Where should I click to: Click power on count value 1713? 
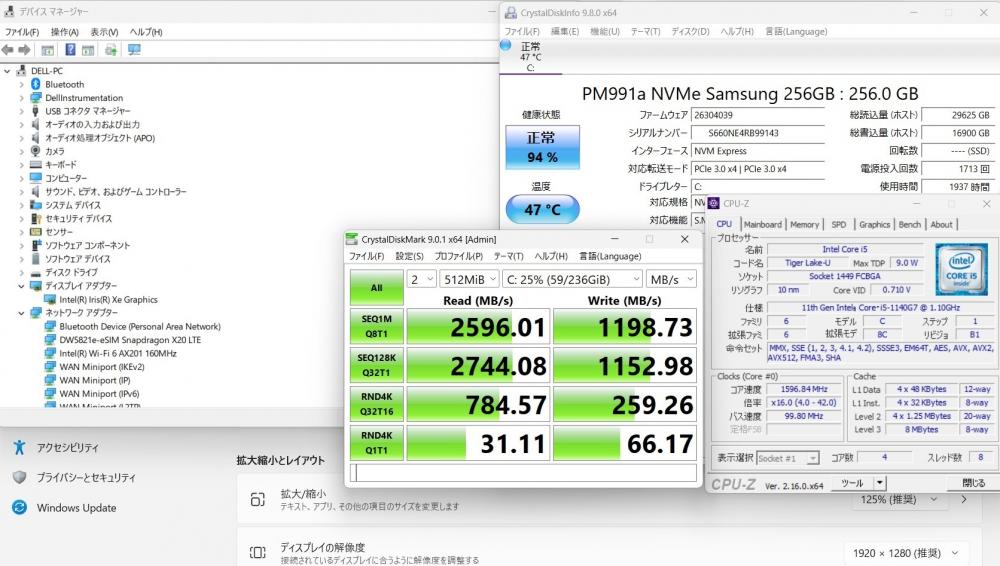pos(958,168)
